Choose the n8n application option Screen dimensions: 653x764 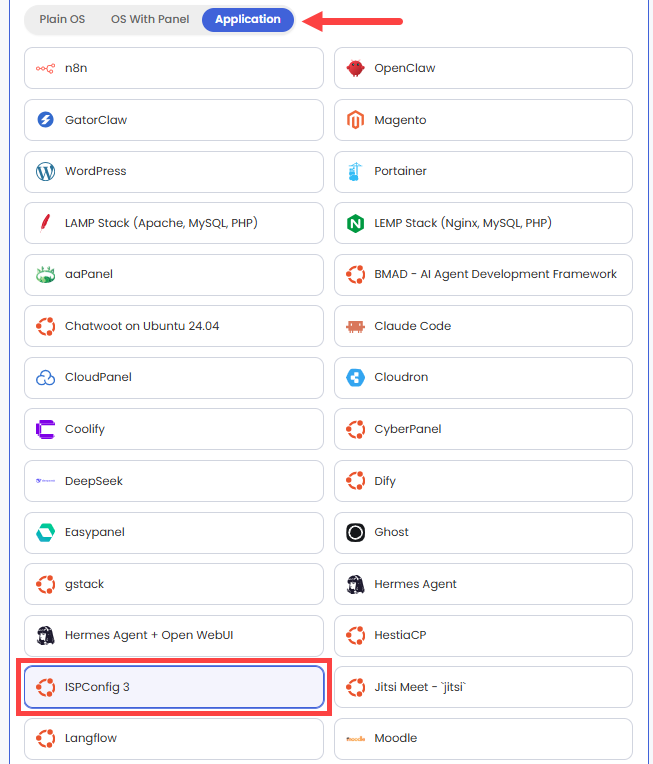click(x=174, y=68)
